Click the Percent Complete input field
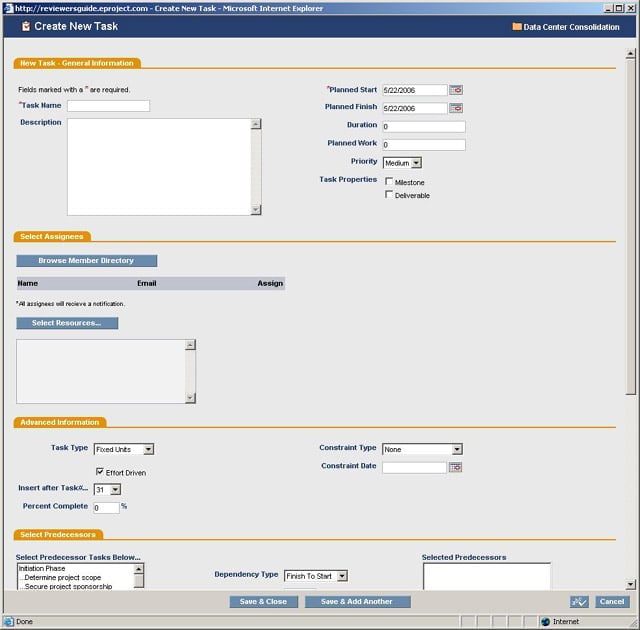 (x=106, y=508)
